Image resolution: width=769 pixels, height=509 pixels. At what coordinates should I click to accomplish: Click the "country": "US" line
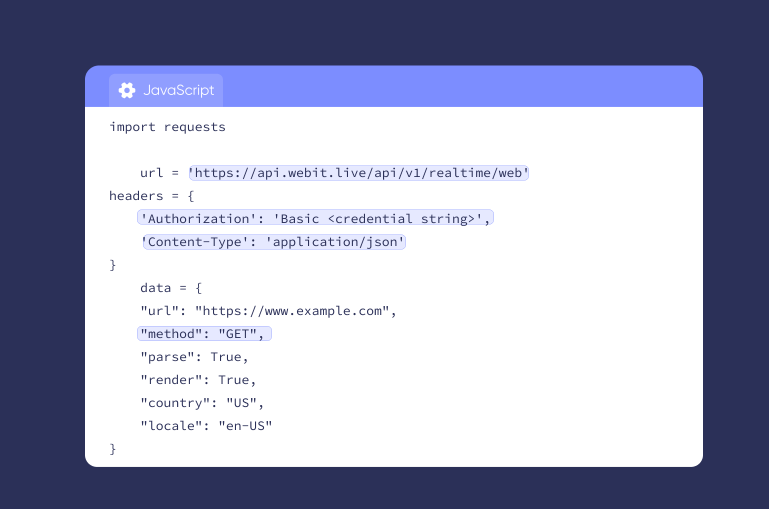(202, 403)
